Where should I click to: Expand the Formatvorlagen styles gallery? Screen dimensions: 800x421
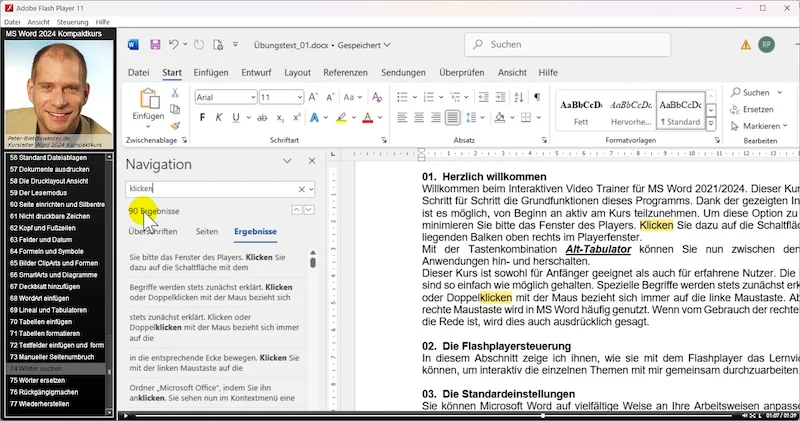(711, 123)
